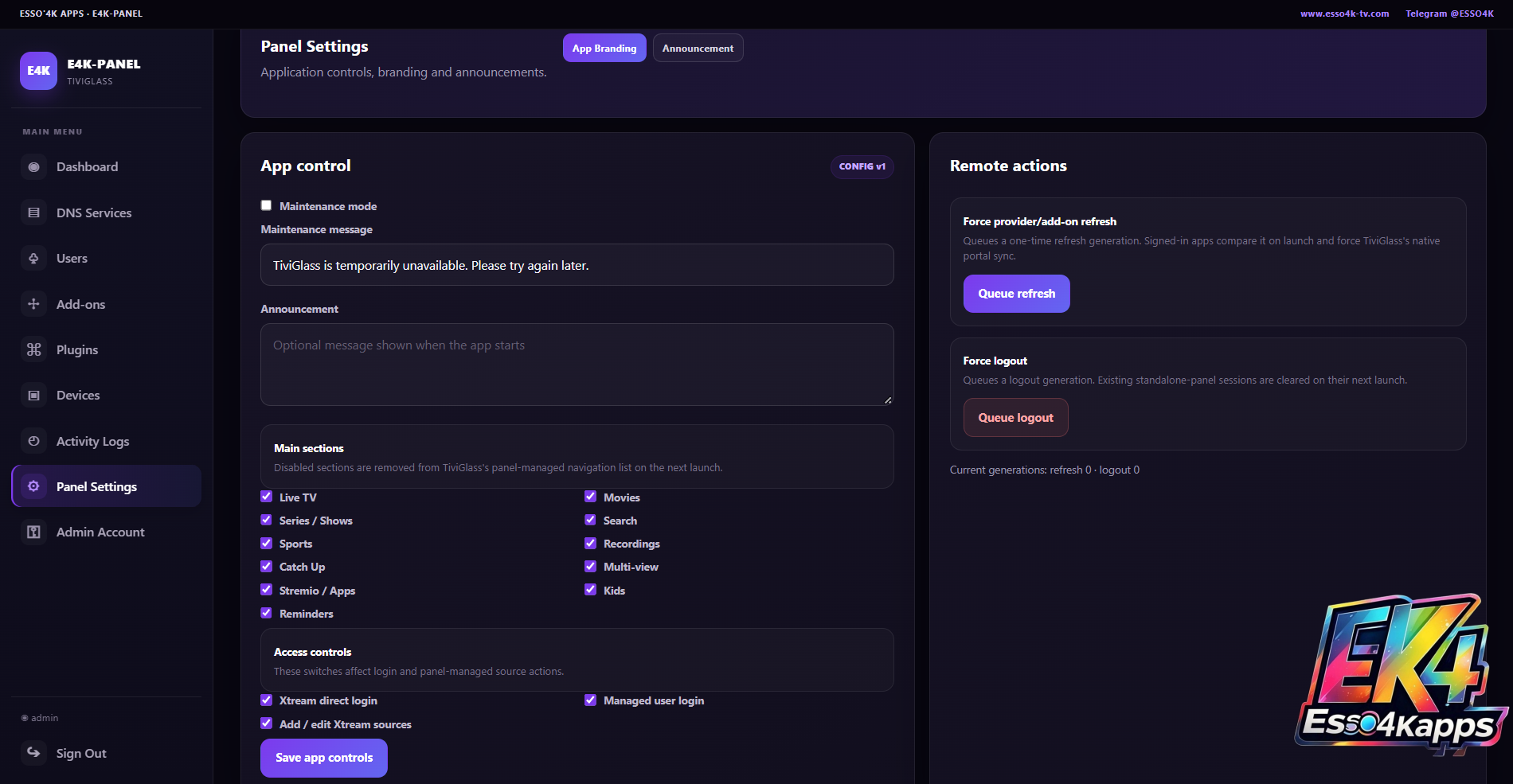Select the App Branding tab
The width and height of the screenshot is (1513, 784).
[x=604, y=48]
